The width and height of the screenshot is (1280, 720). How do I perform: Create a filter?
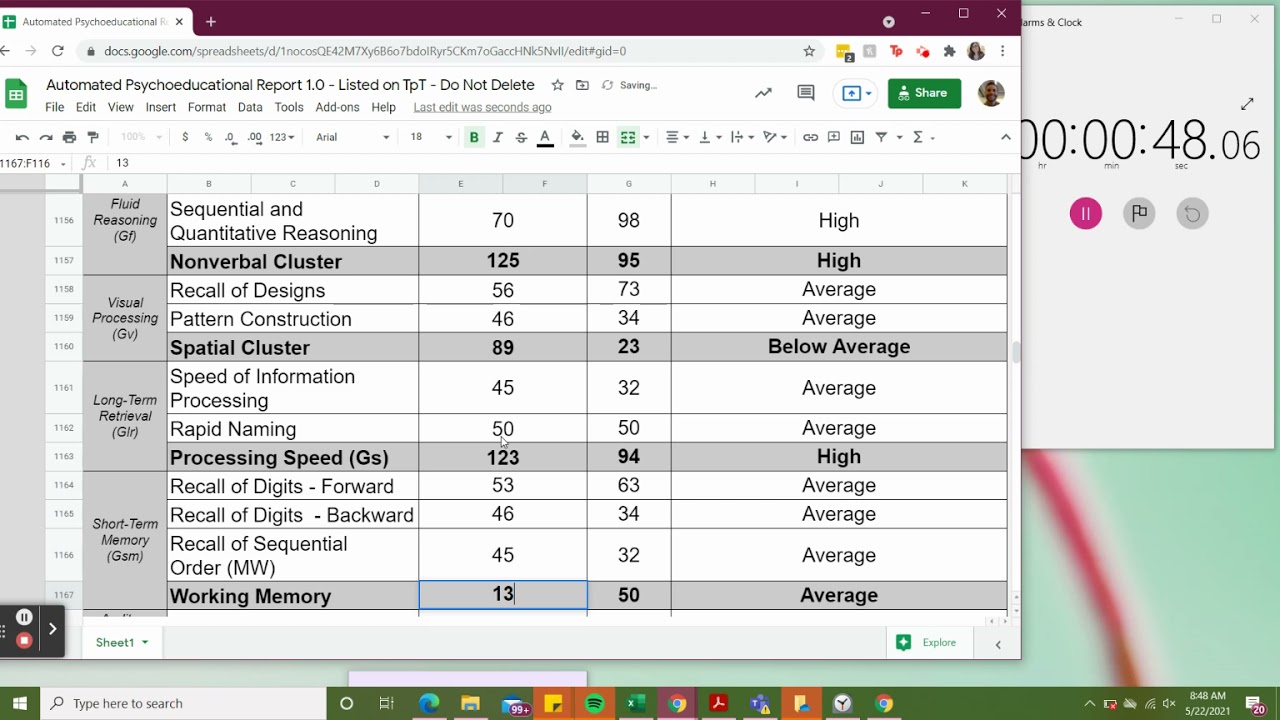pos(882,137)
